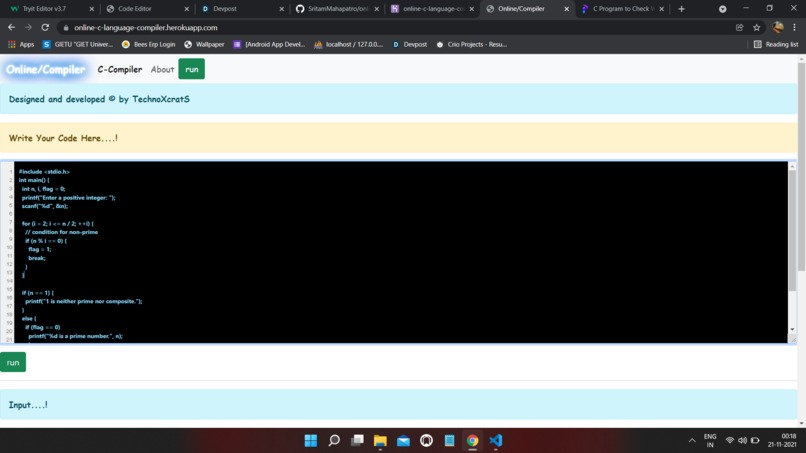Open Windows Start menu
Screen dimensions: 806x453
[x=310, y=441]
